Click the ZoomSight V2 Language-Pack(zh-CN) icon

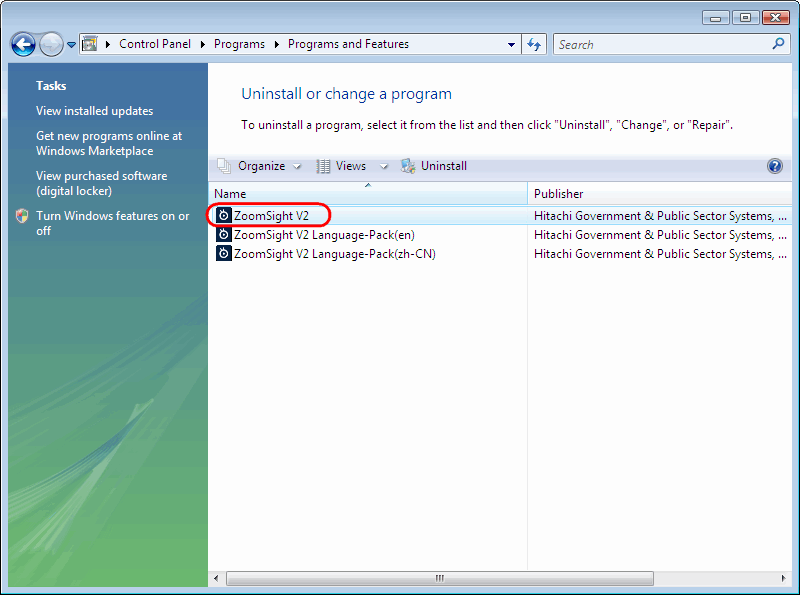click(x=223, y=253)
